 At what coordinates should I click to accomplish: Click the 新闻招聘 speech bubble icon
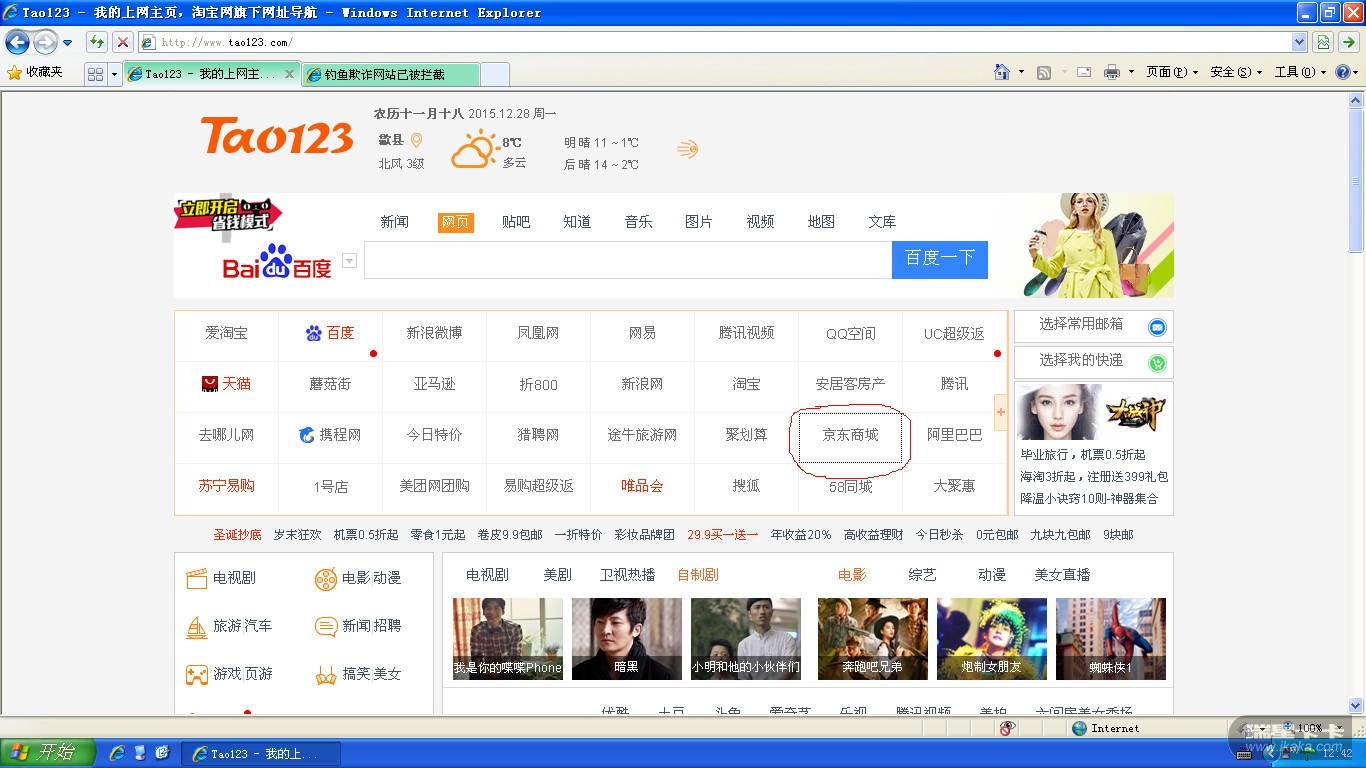click(325, 626)
